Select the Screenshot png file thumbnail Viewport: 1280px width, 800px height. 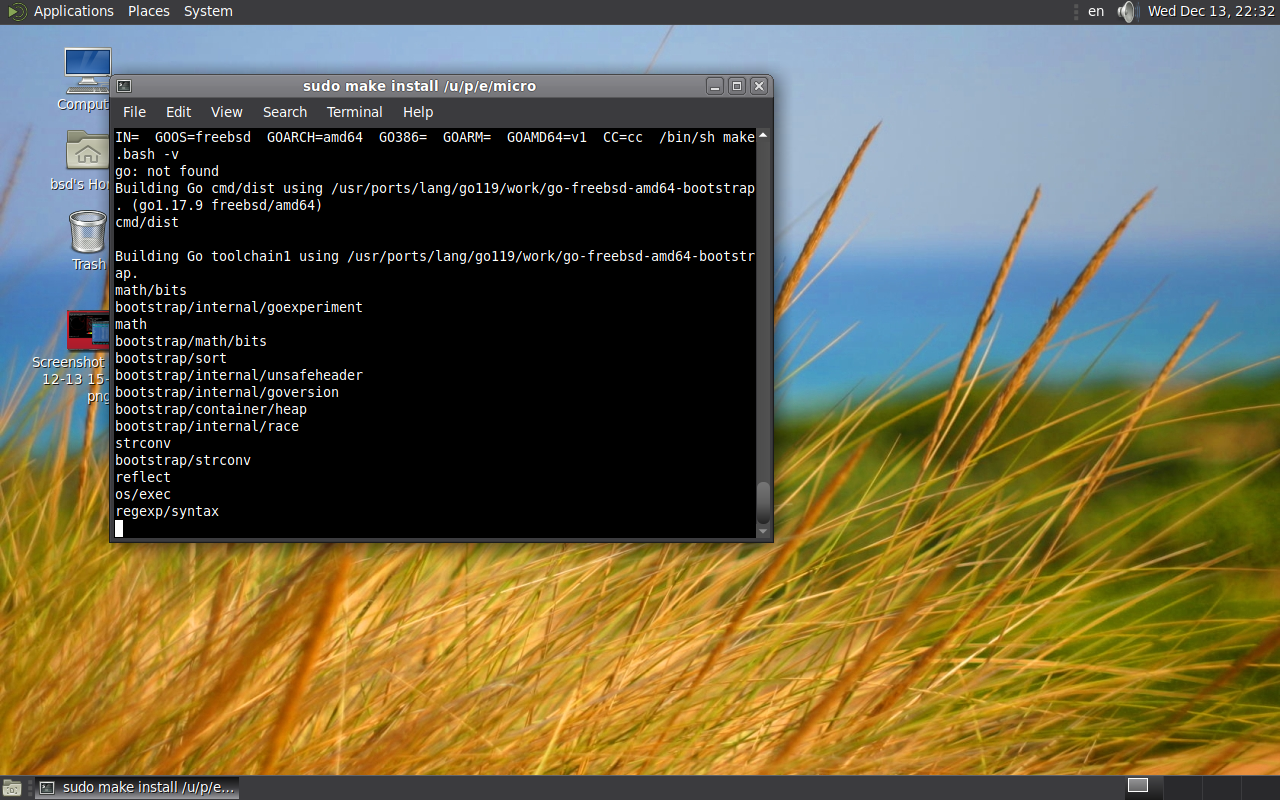click(88, 330)
